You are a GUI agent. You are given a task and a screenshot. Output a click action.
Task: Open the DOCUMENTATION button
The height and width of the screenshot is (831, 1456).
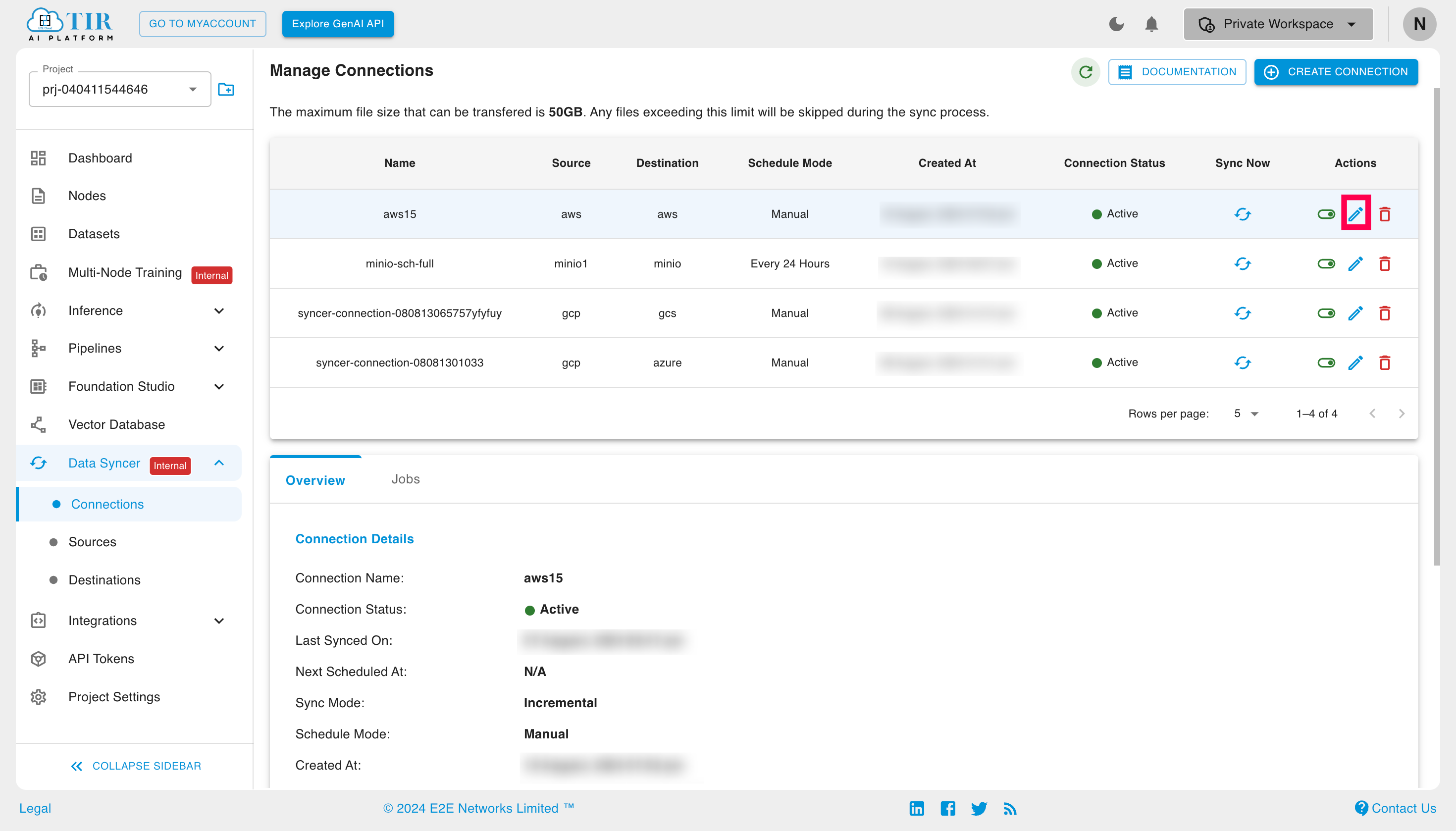point(1177,72)
